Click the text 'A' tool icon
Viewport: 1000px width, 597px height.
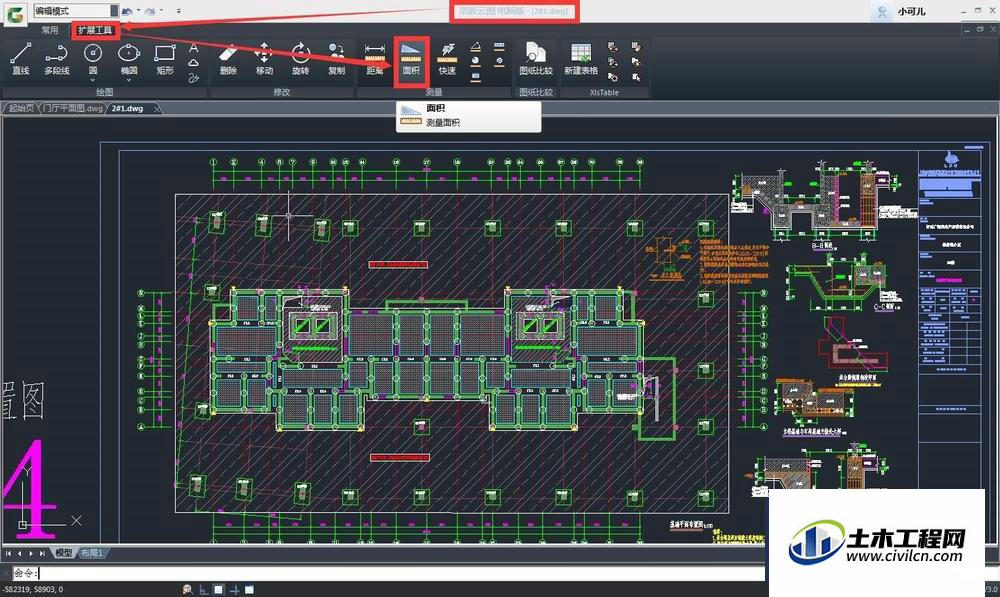click(x=194, y=48)
